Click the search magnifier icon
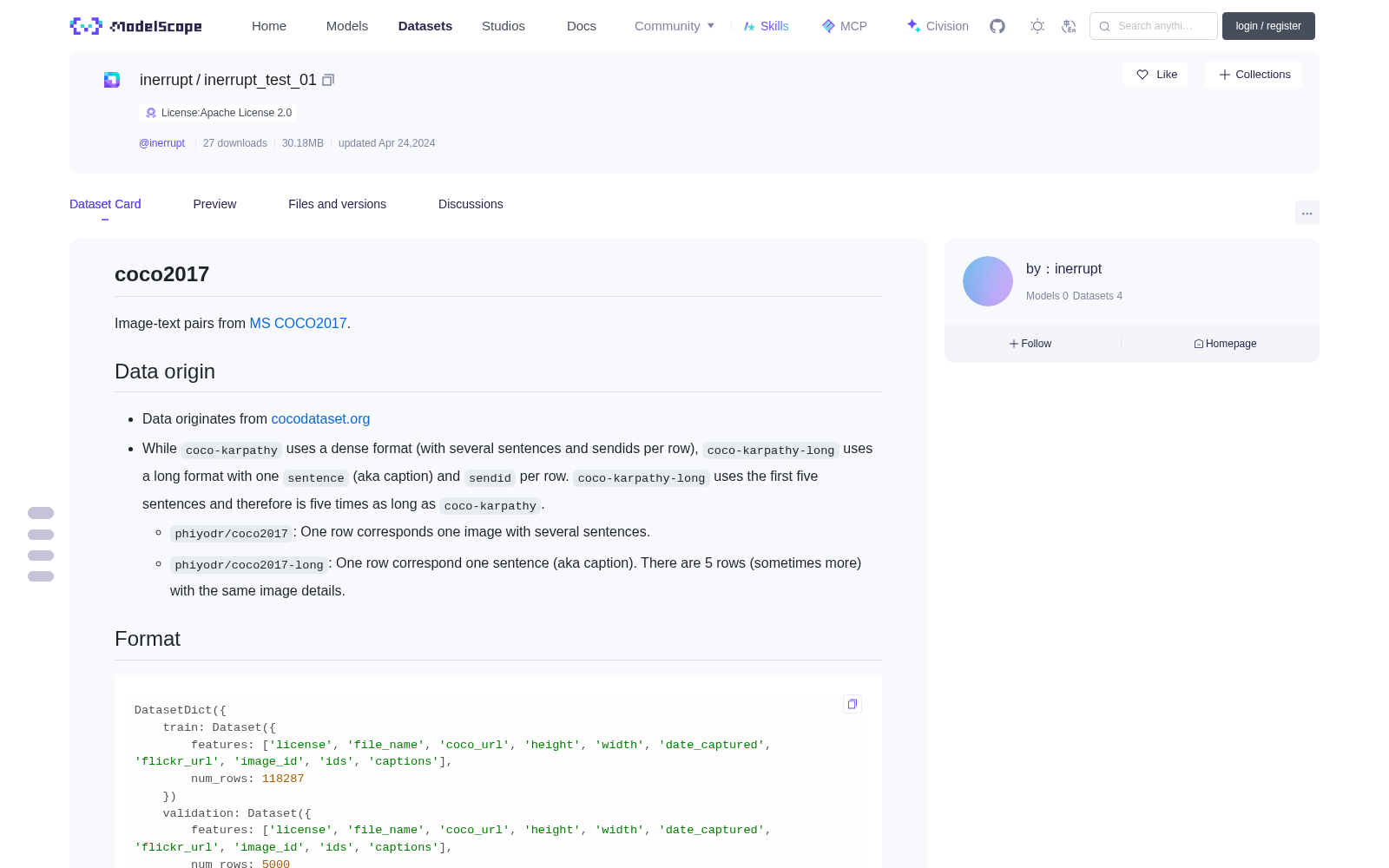This screenshot has height=868, width=1389. [x=1104, y=26]
